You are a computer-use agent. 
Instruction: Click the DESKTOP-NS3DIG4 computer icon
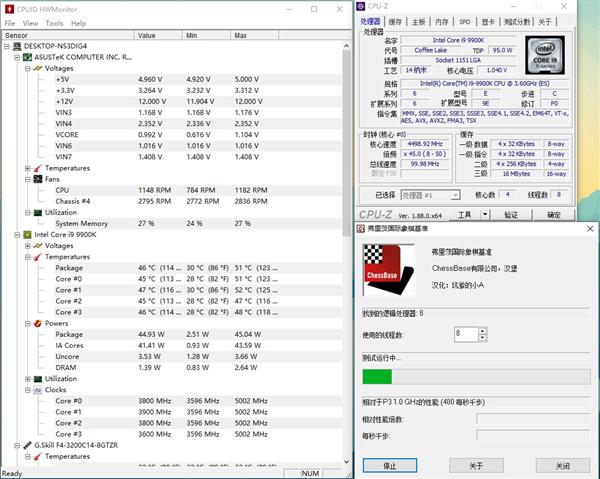point(17,47)
